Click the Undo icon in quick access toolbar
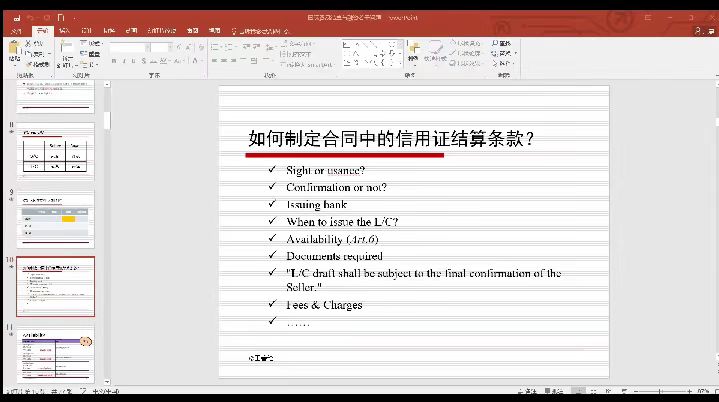This screenshot has height=402, width=719. coord(31,18)
